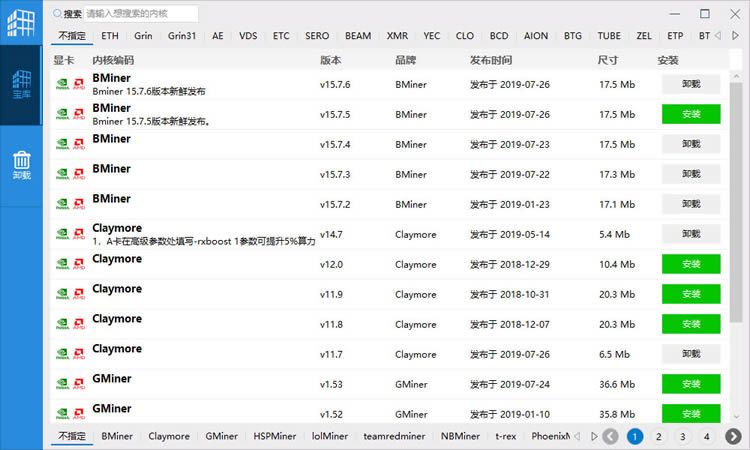Switch to the 不指定 coin tab
Screen dimensions: 750x450
pyautogui.click(x=72, y=36)
